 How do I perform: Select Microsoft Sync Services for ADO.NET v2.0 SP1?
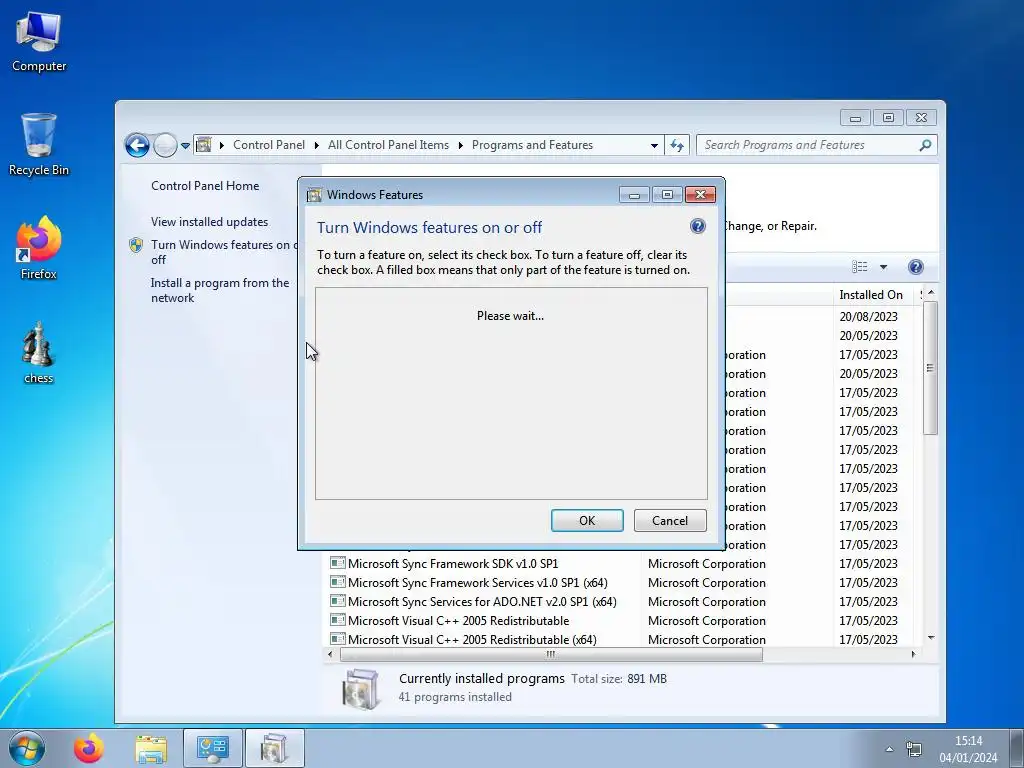[x=482, y=601]
